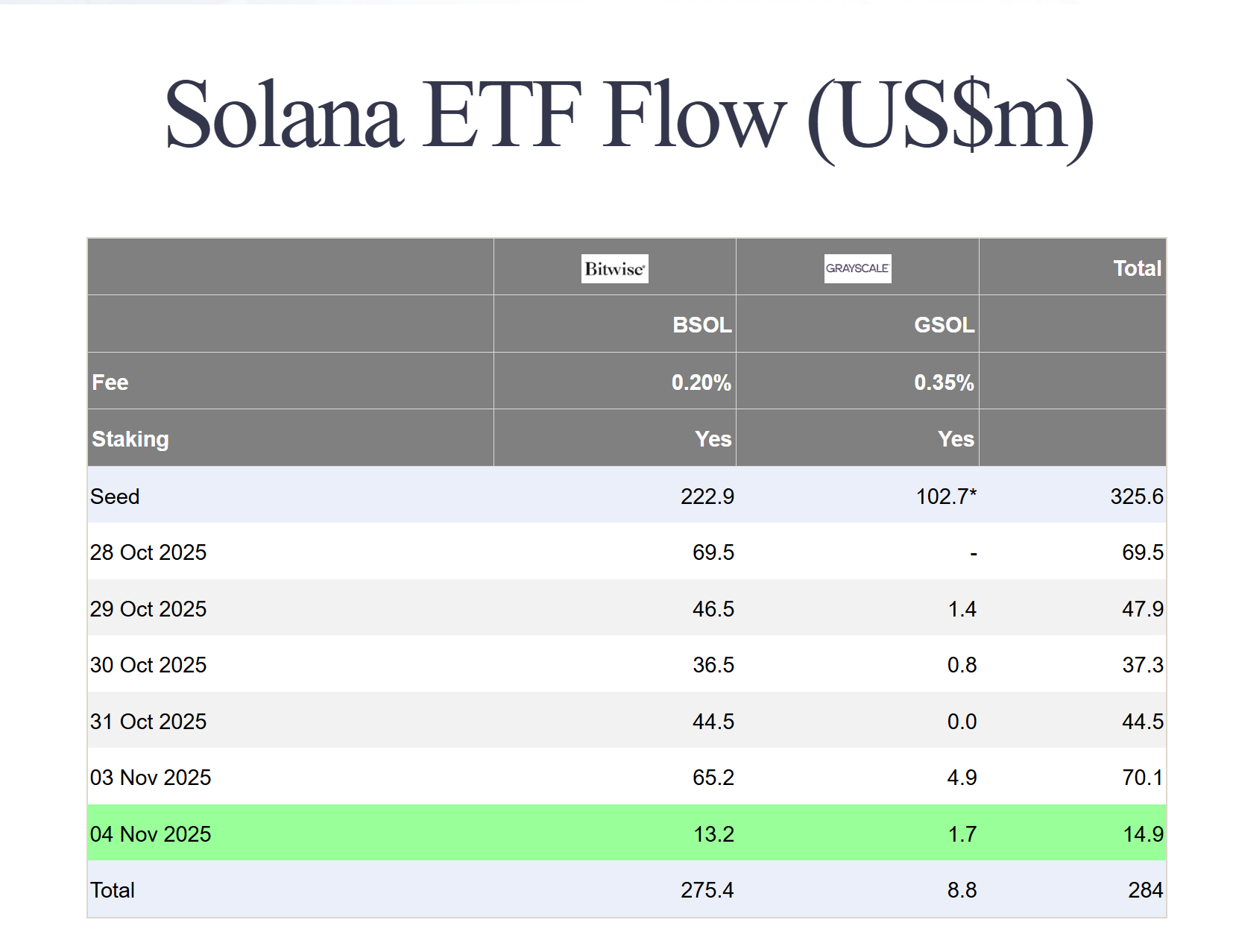The image size is (1233, 952).
Task: Select the GSOL ticker header cell
Action: pos(944,325)
